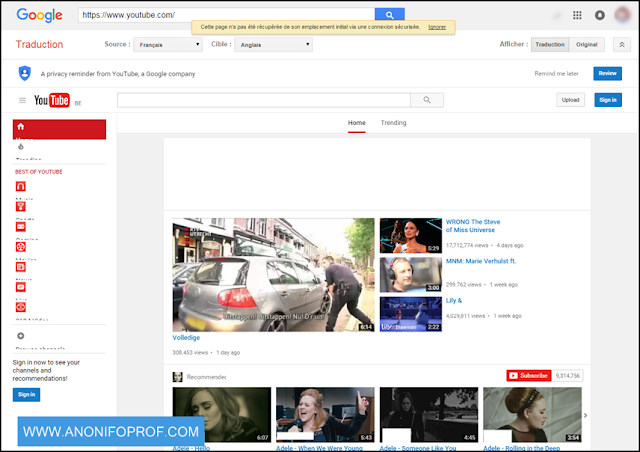Open the Gaming controller icon
This screenshot has width=640, height=452.
[x=21, y=227]
